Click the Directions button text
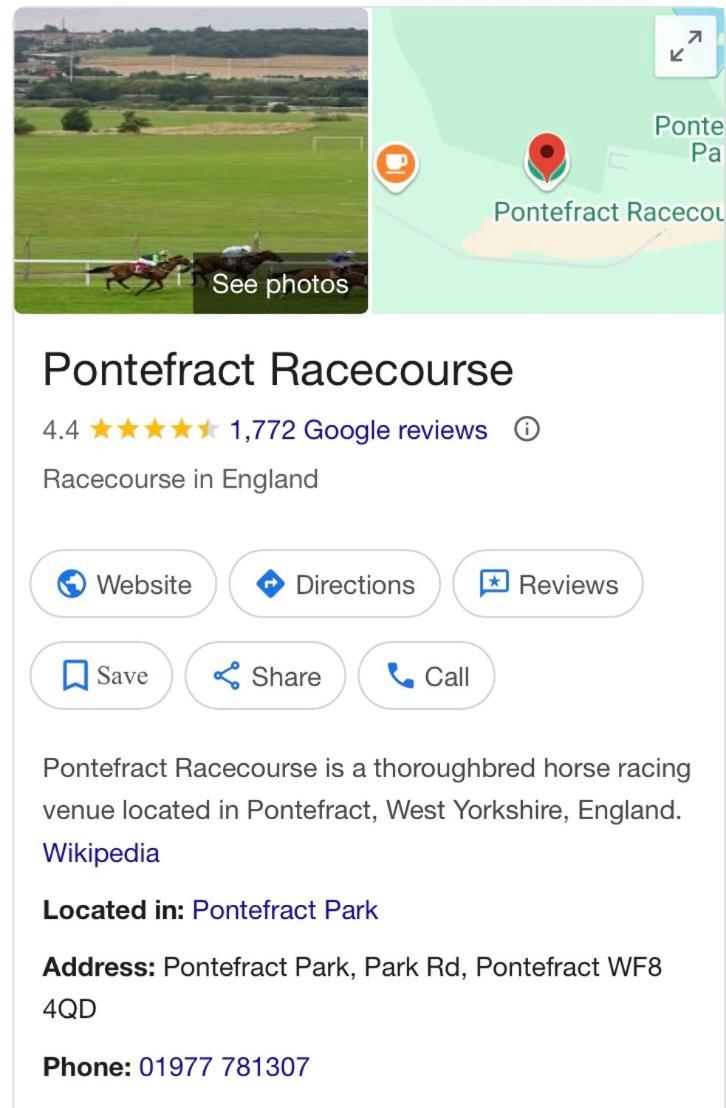Image resolution: width=726 pixels, height=1108 pixels. pos(355,585)
